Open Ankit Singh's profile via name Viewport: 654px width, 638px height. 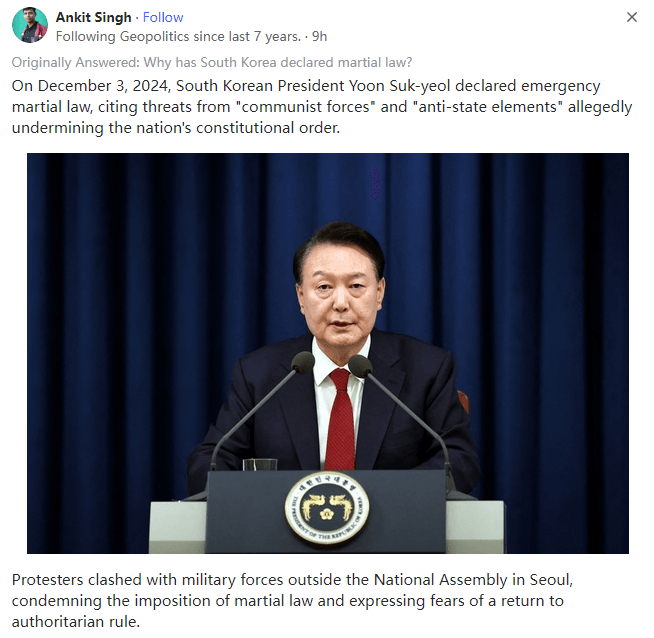pyautogui.click(x=93, y=17)
